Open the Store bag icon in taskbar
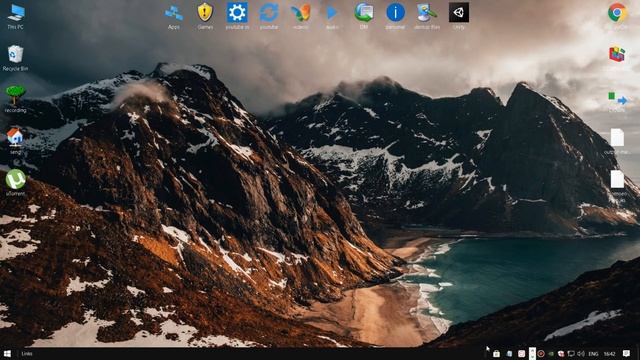The image size is (640, 360). pyautogui.click(x=496, y=354)
